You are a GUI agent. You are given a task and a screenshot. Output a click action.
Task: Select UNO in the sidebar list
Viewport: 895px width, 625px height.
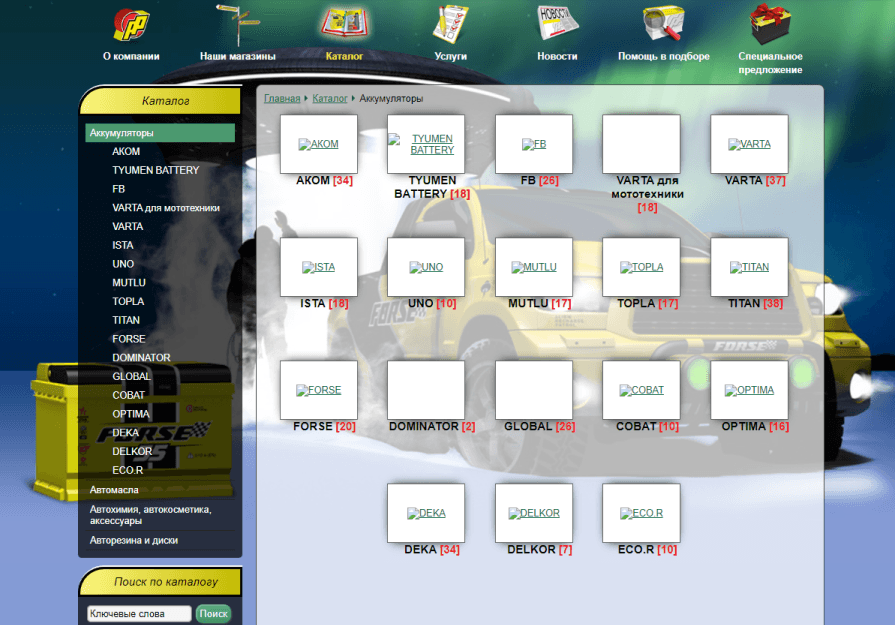click(x=123, y=264)
